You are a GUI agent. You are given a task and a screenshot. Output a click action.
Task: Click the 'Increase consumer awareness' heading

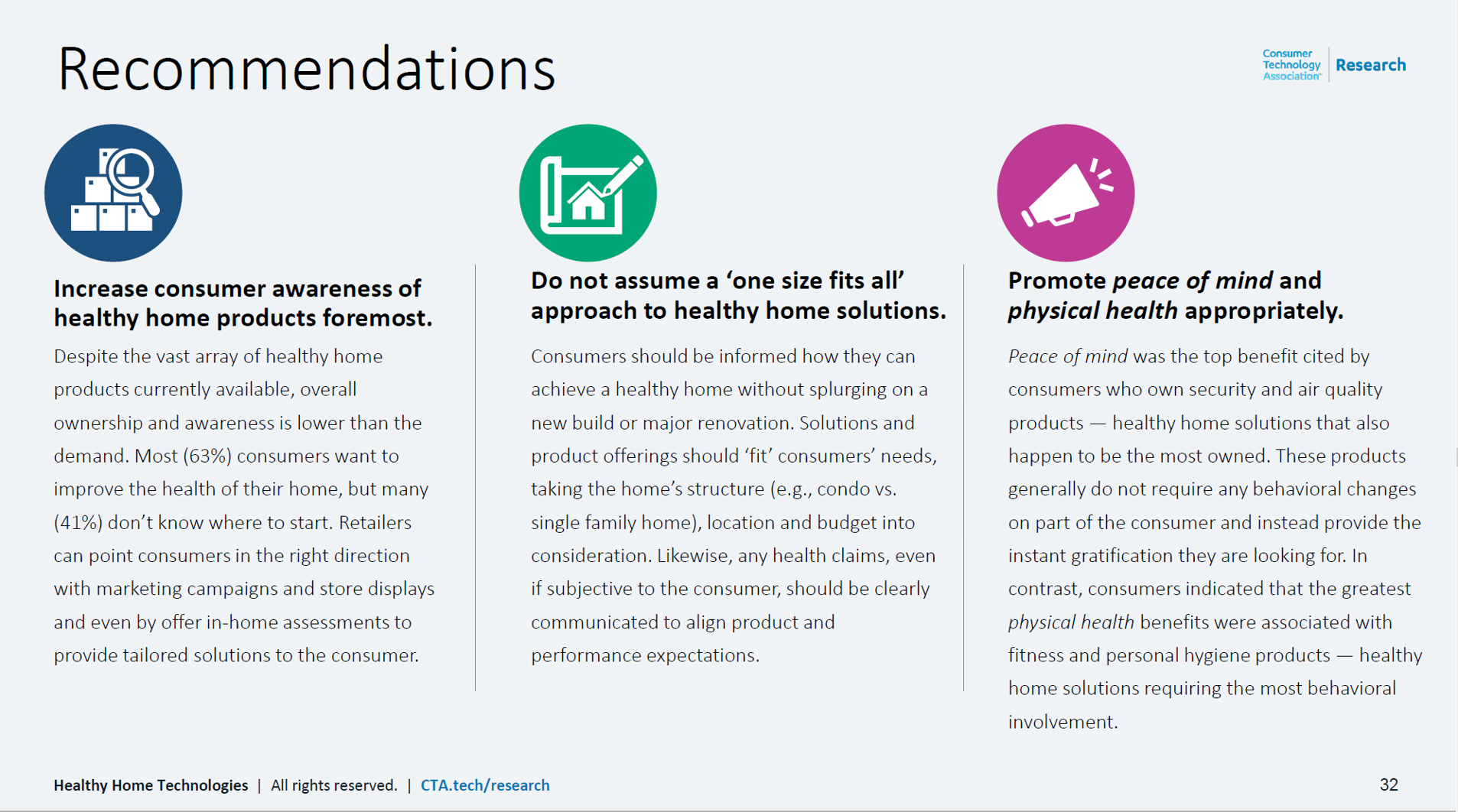[242, 303]
